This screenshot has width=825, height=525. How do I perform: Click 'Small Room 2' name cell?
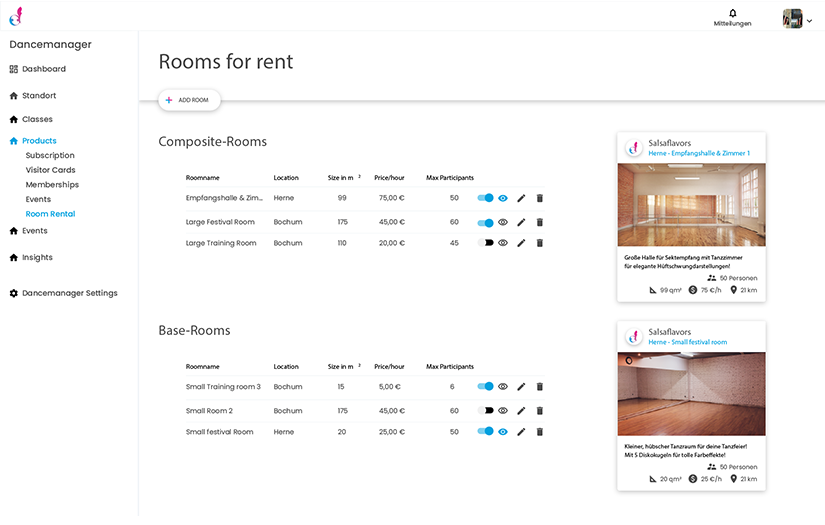(x=209, y=411)
